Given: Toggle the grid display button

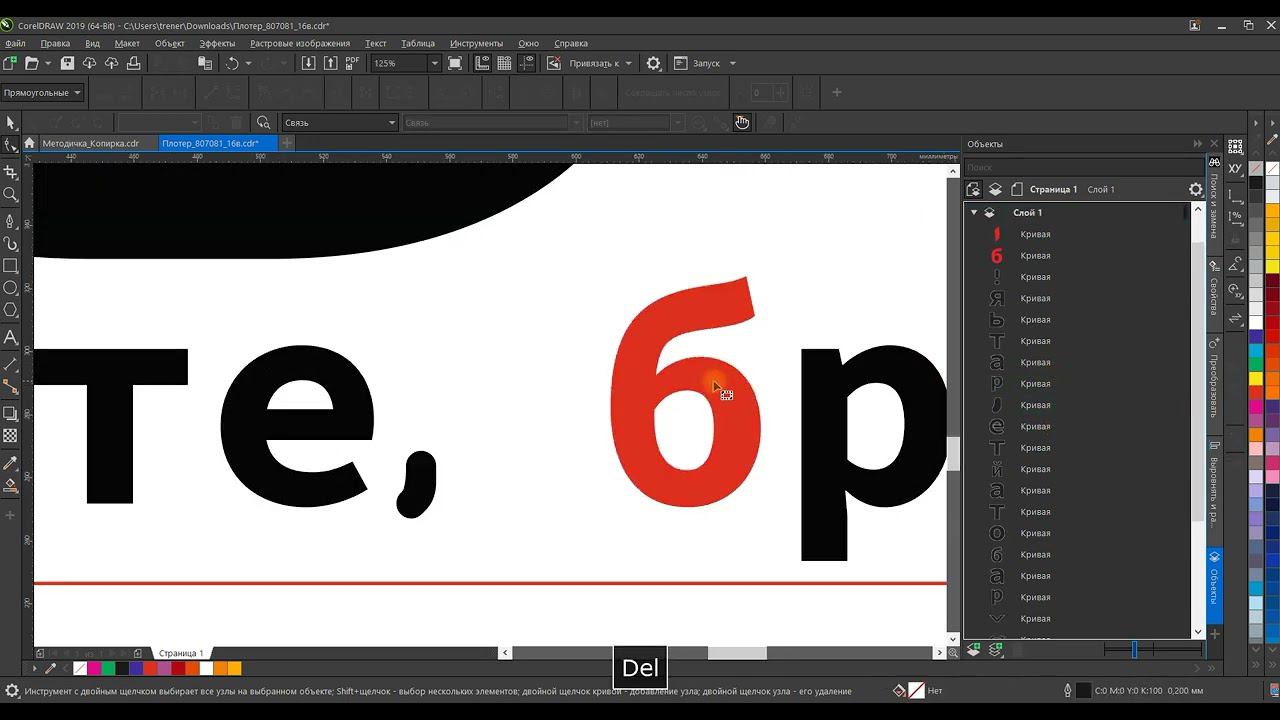Looking at the screenshot, I should [x=505, y=63].
